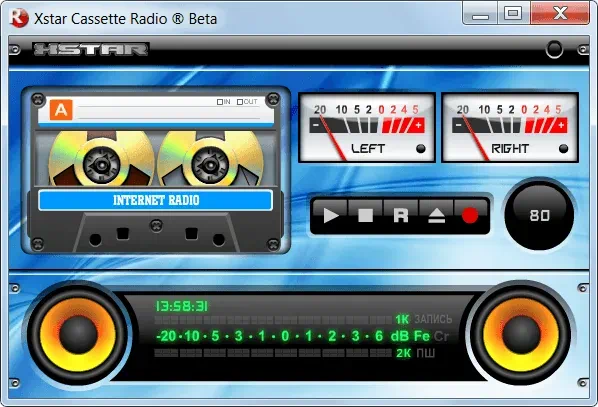
Task: Click the LEFT VU meter
Action: coord(367,128)
